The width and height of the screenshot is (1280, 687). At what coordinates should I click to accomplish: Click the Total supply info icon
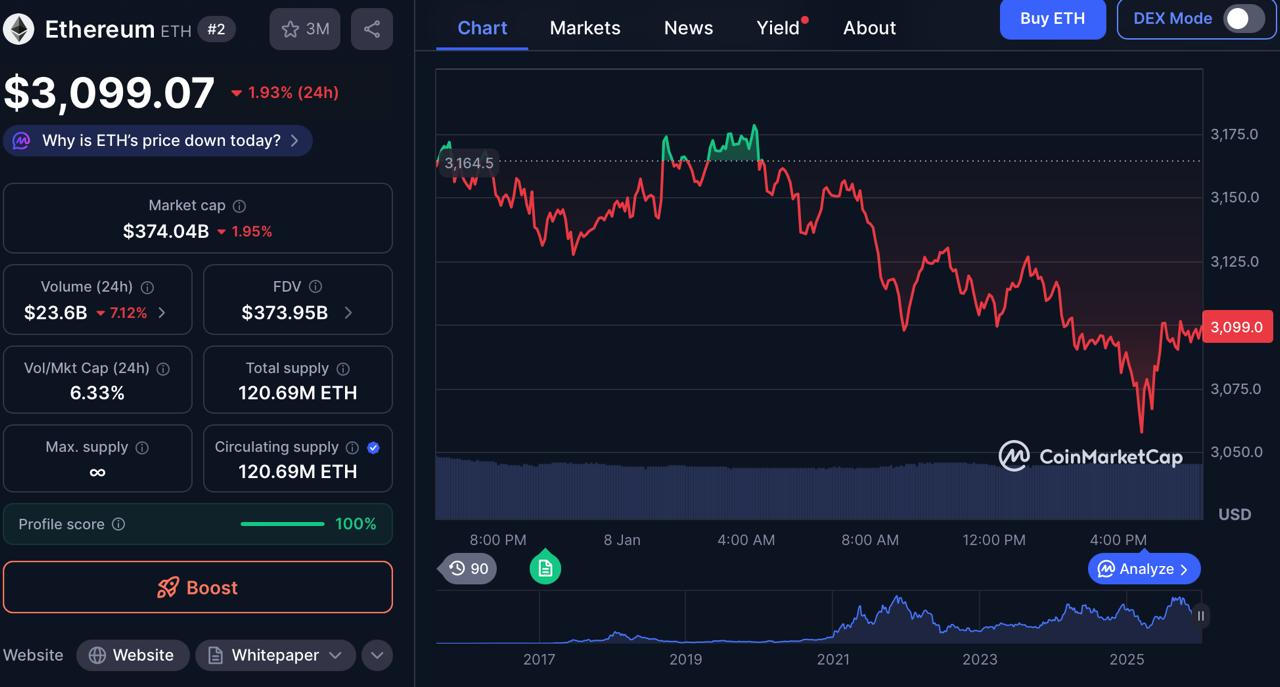pyautogui.click(x=343, y=368)
